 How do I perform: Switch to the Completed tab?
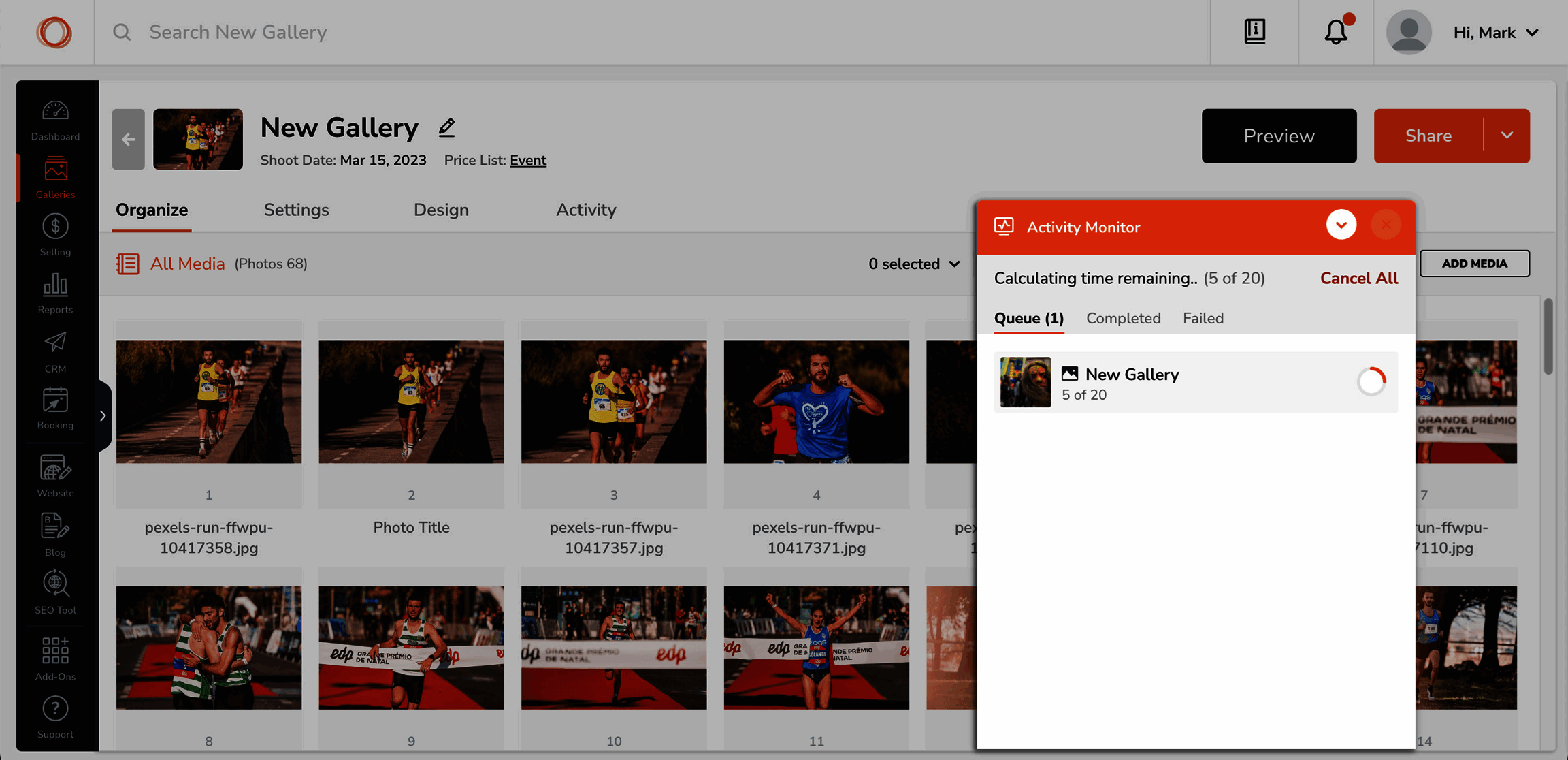(x=1123, y=318)
